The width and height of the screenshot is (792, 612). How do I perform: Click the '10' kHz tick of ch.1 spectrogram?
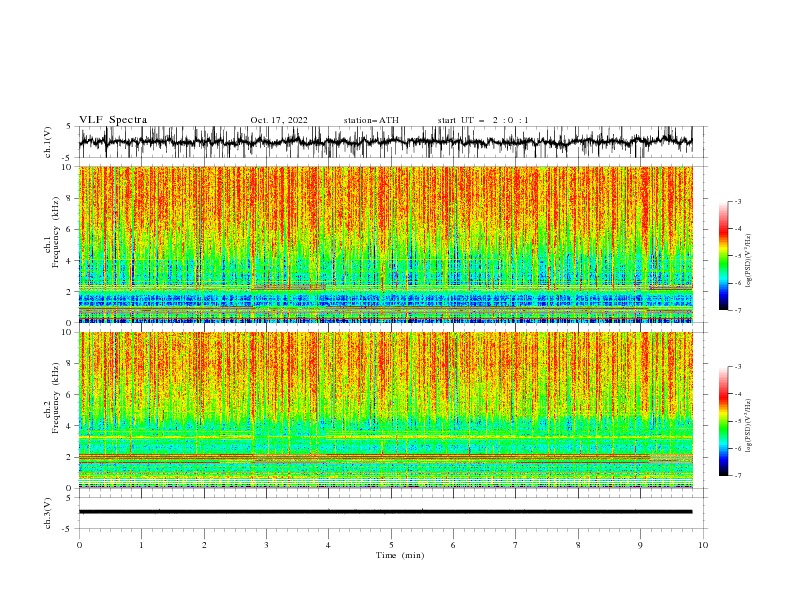coord(68,167)
